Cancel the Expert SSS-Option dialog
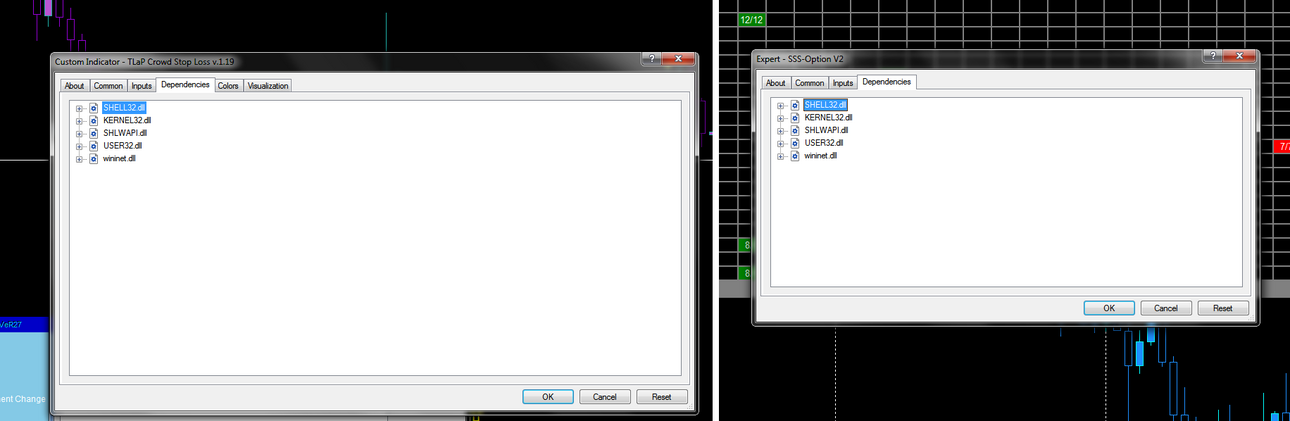 (x=1166, y=308)
